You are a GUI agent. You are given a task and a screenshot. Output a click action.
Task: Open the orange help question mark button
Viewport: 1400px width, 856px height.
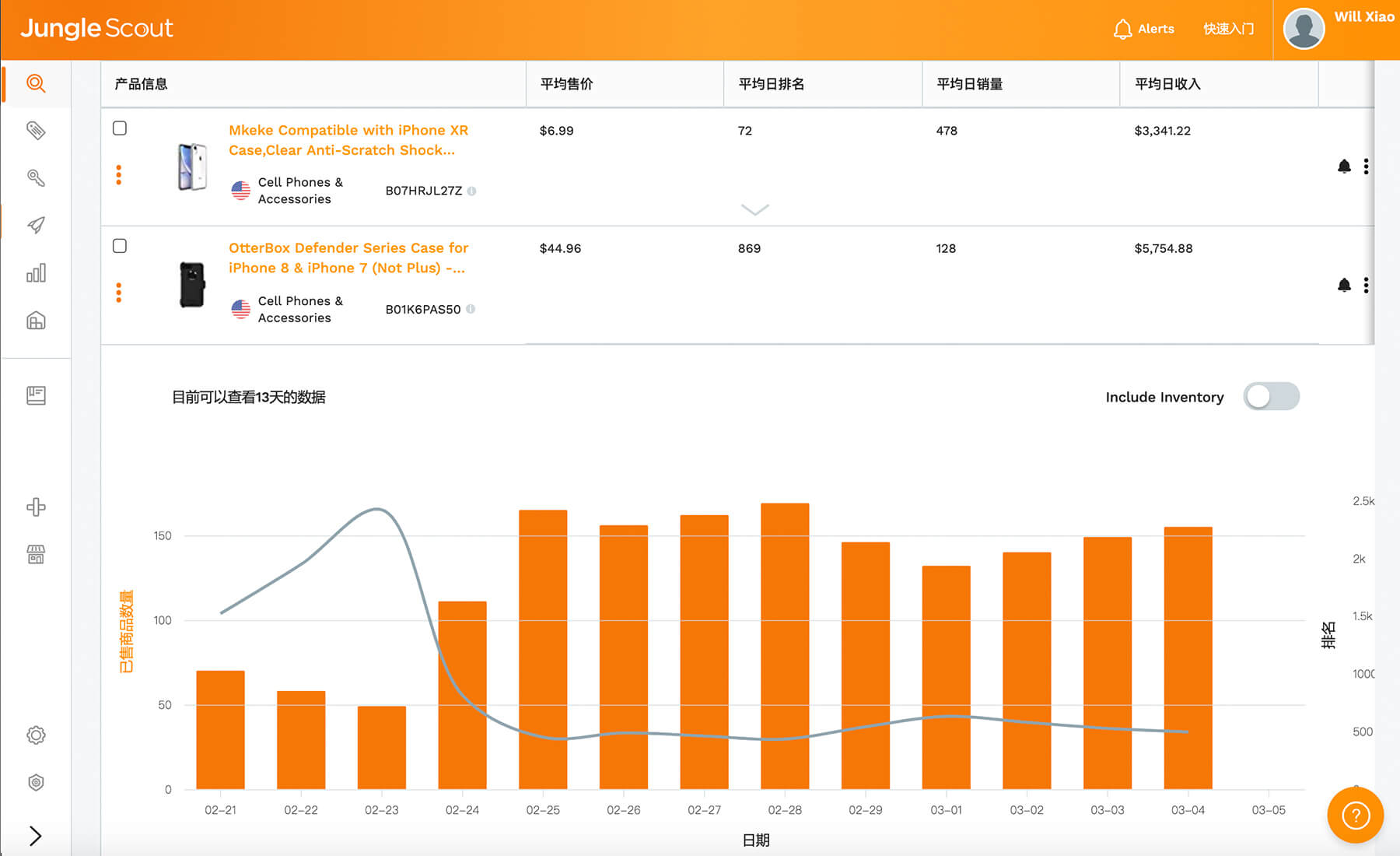1356,816
